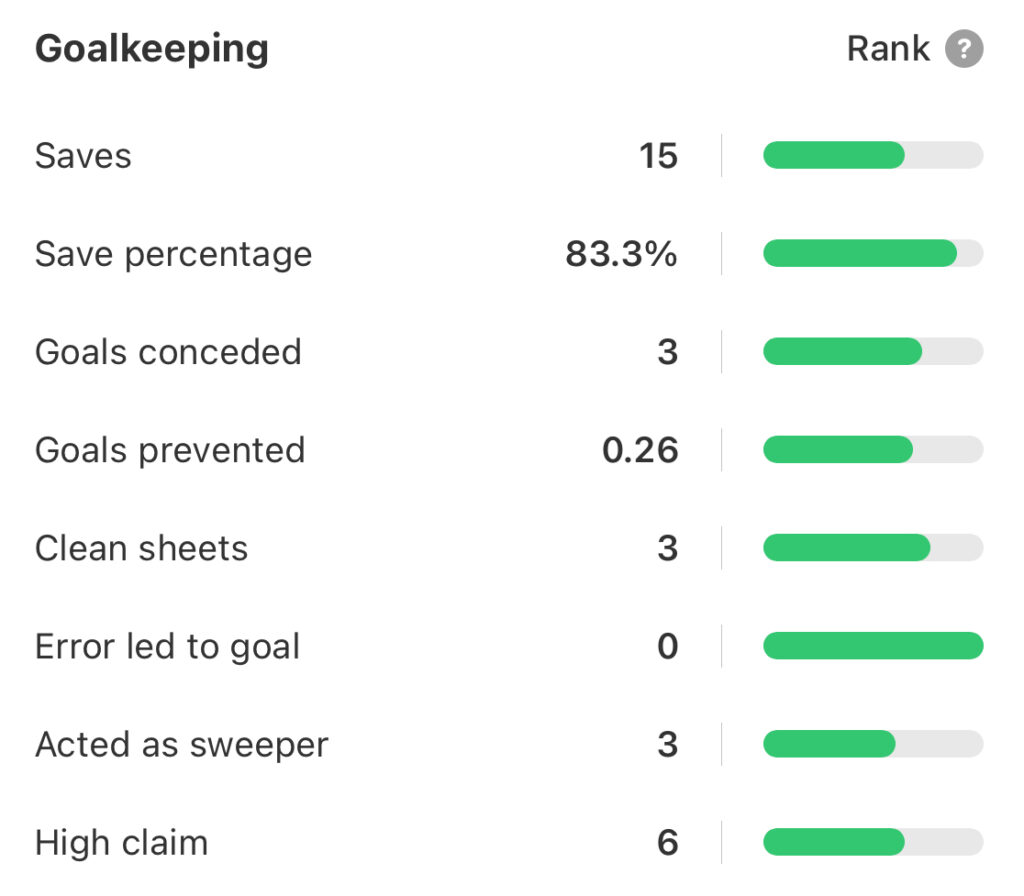This screenshot has width=1024, height=896.
Task: Click the 83.3% save percentage value
Action: pyautogui.click(x=621, y=254)
